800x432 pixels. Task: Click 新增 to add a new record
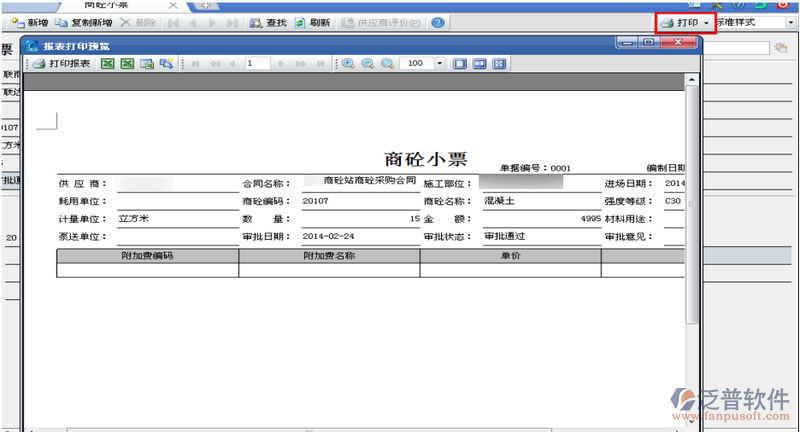(29, 22)
